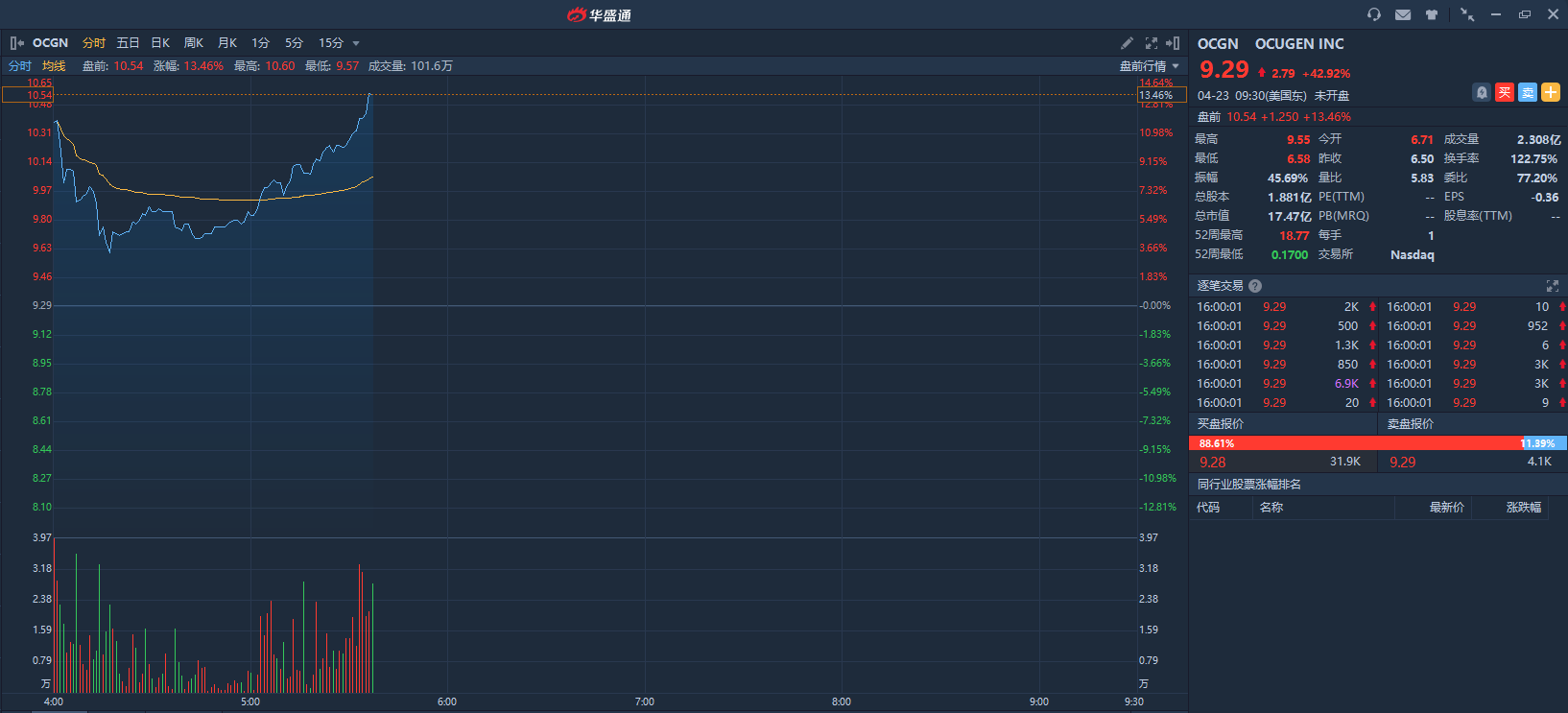
Task: Select the trade row with volume 6.9K
Action: click(1286, 384)
